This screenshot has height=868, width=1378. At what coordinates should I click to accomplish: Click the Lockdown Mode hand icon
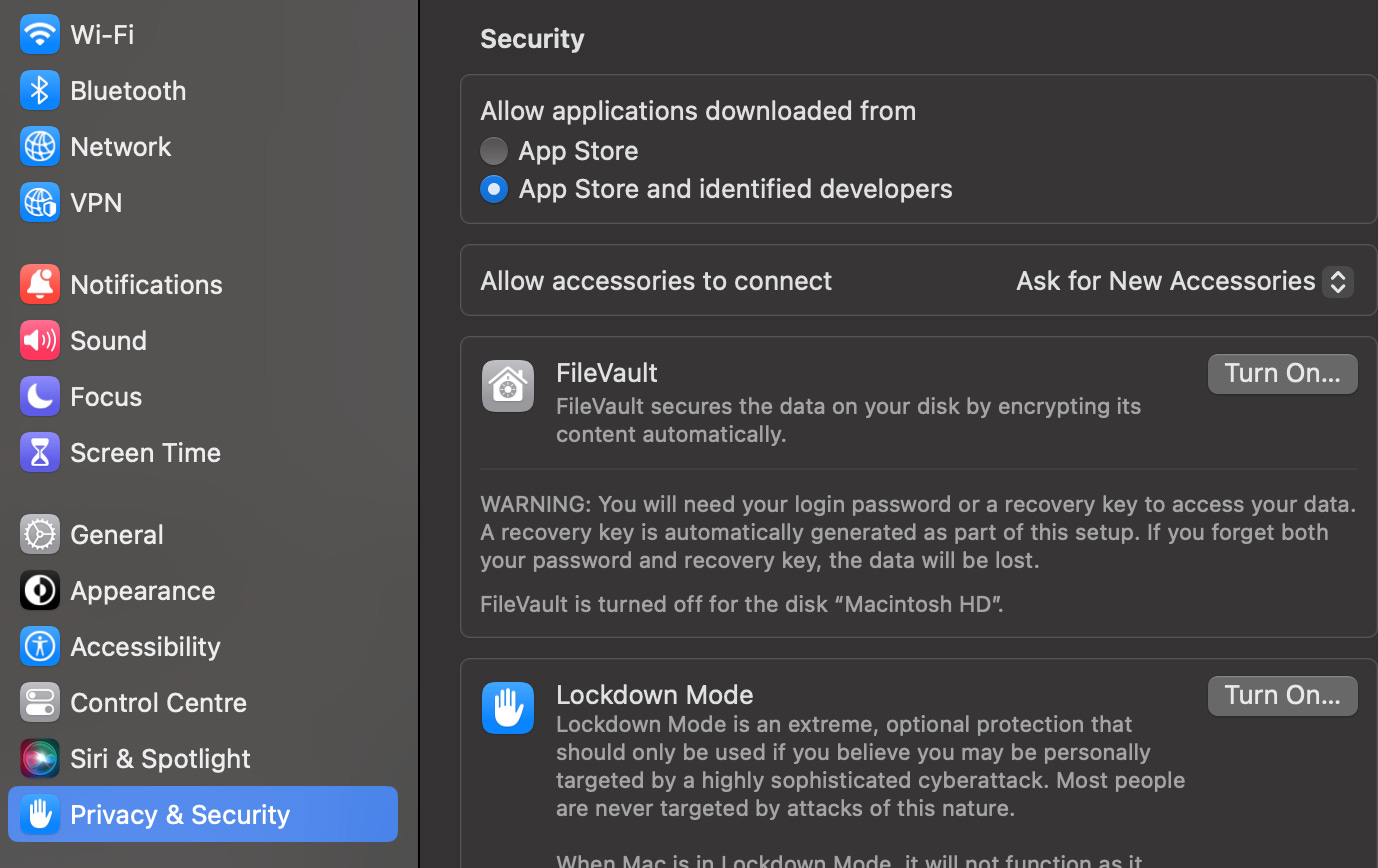click(507, 708)
